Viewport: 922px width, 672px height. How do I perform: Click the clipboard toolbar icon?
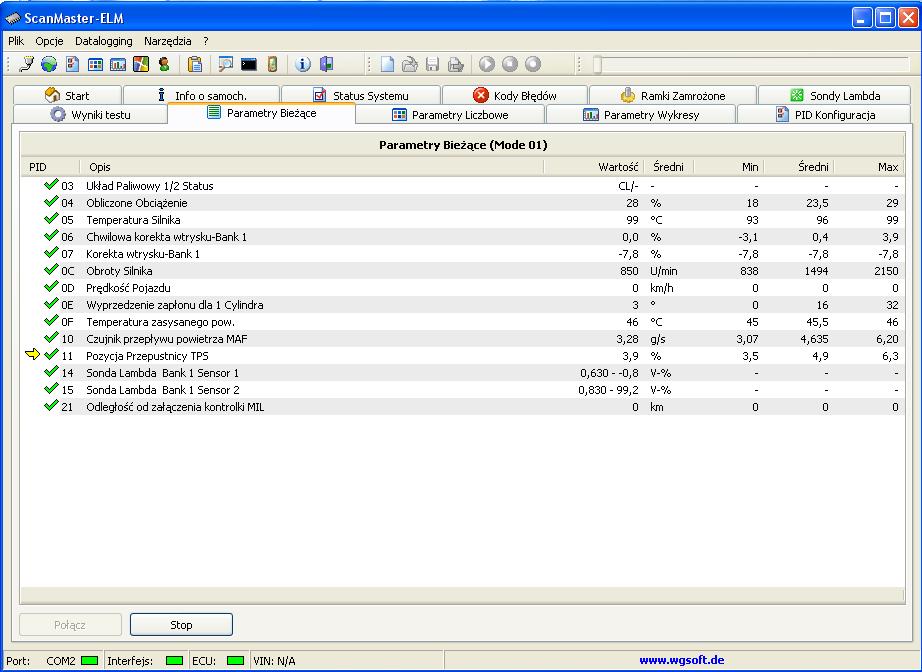coord(195,64)
